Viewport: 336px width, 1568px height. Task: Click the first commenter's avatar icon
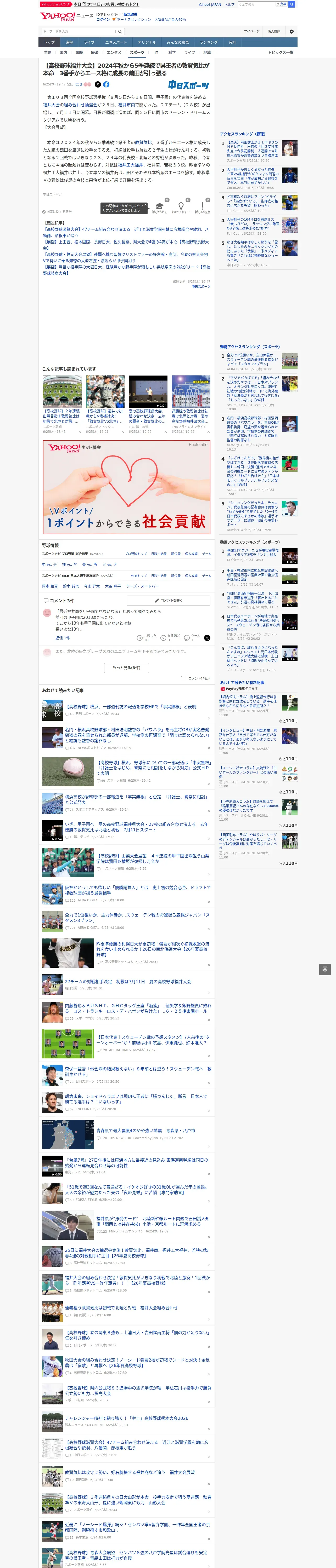click(x=47, y=612)
